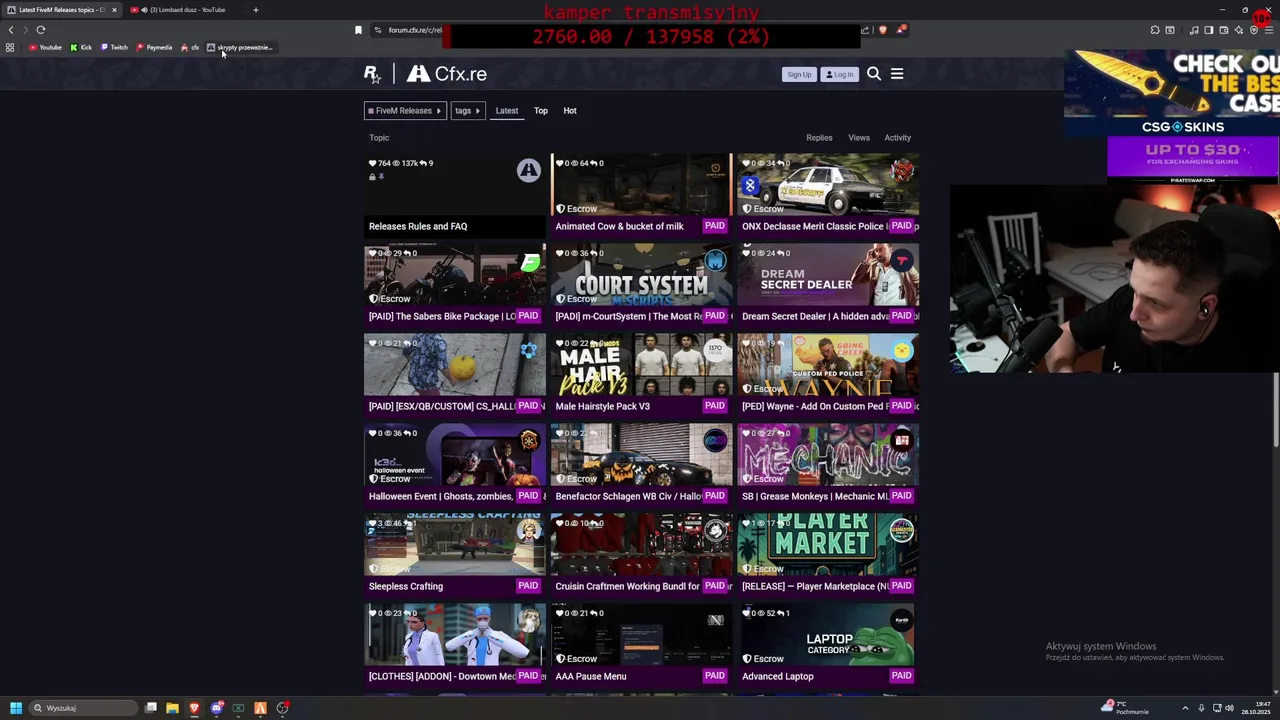Viewport: 1280px width, 720px height.
Task: Click Windows Start button
Action: click(15, 708)
